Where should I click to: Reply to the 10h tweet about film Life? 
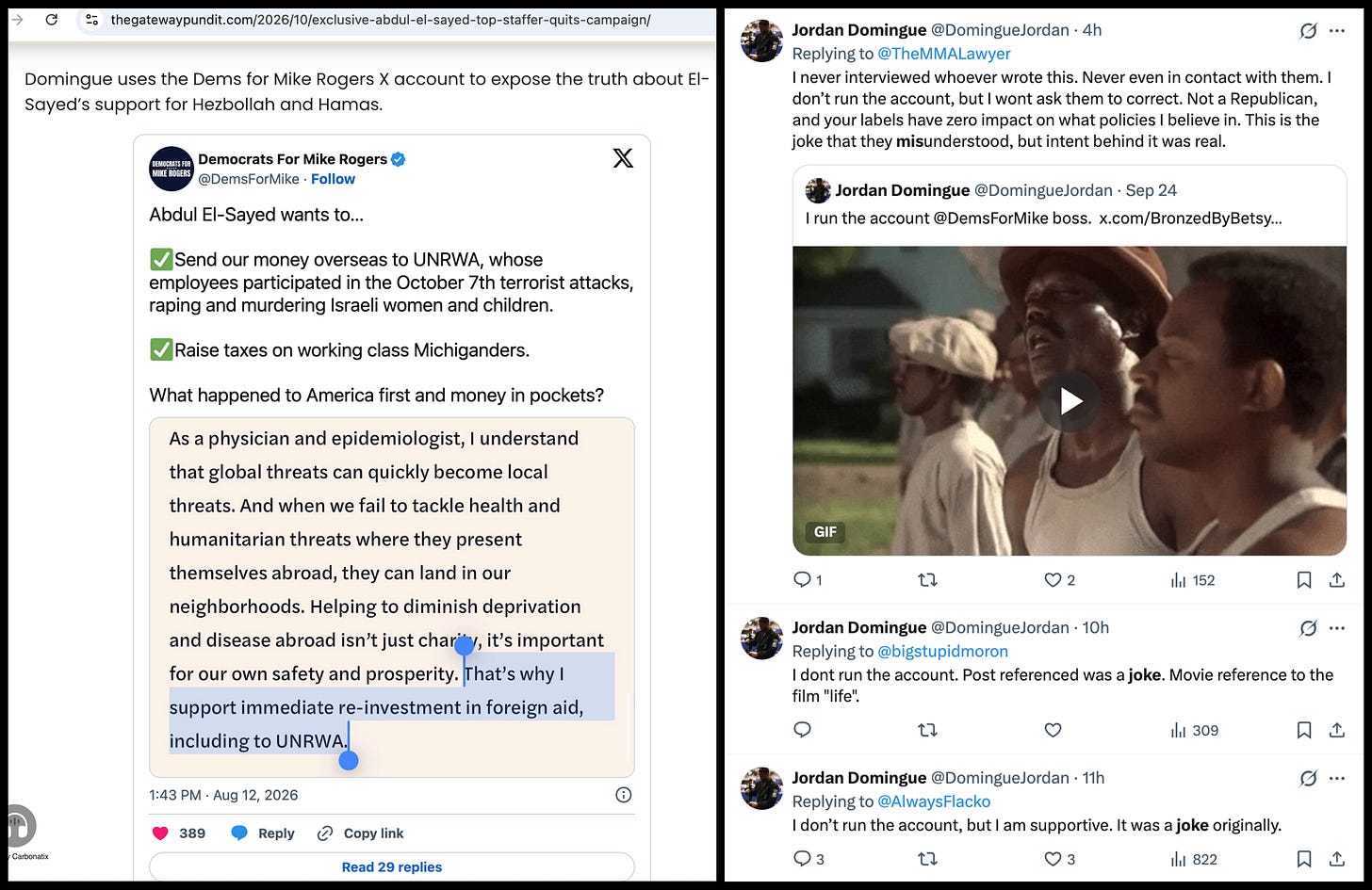pyautogui.click(x=803, y=730)
